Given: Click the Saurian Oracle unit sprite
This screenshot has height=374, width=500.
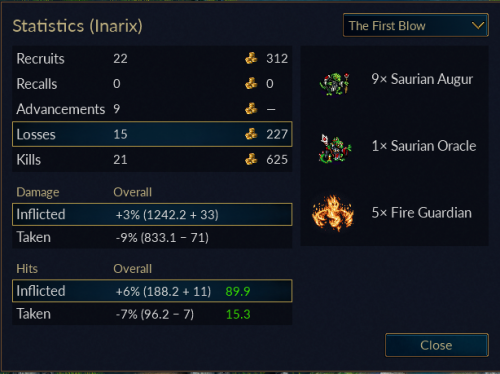Looking at the screenshot, I should coord(334,149).
